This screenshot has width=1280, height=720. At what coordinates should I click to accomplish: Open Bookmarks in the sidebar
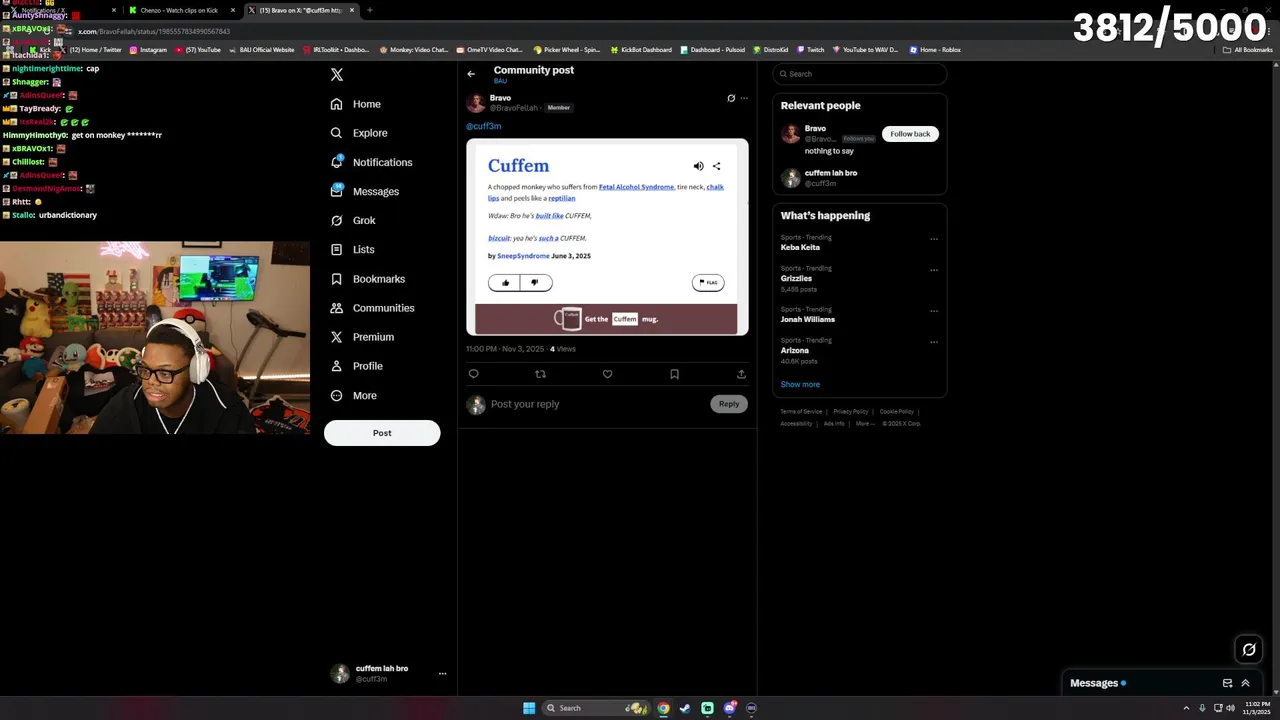point(368,279)
